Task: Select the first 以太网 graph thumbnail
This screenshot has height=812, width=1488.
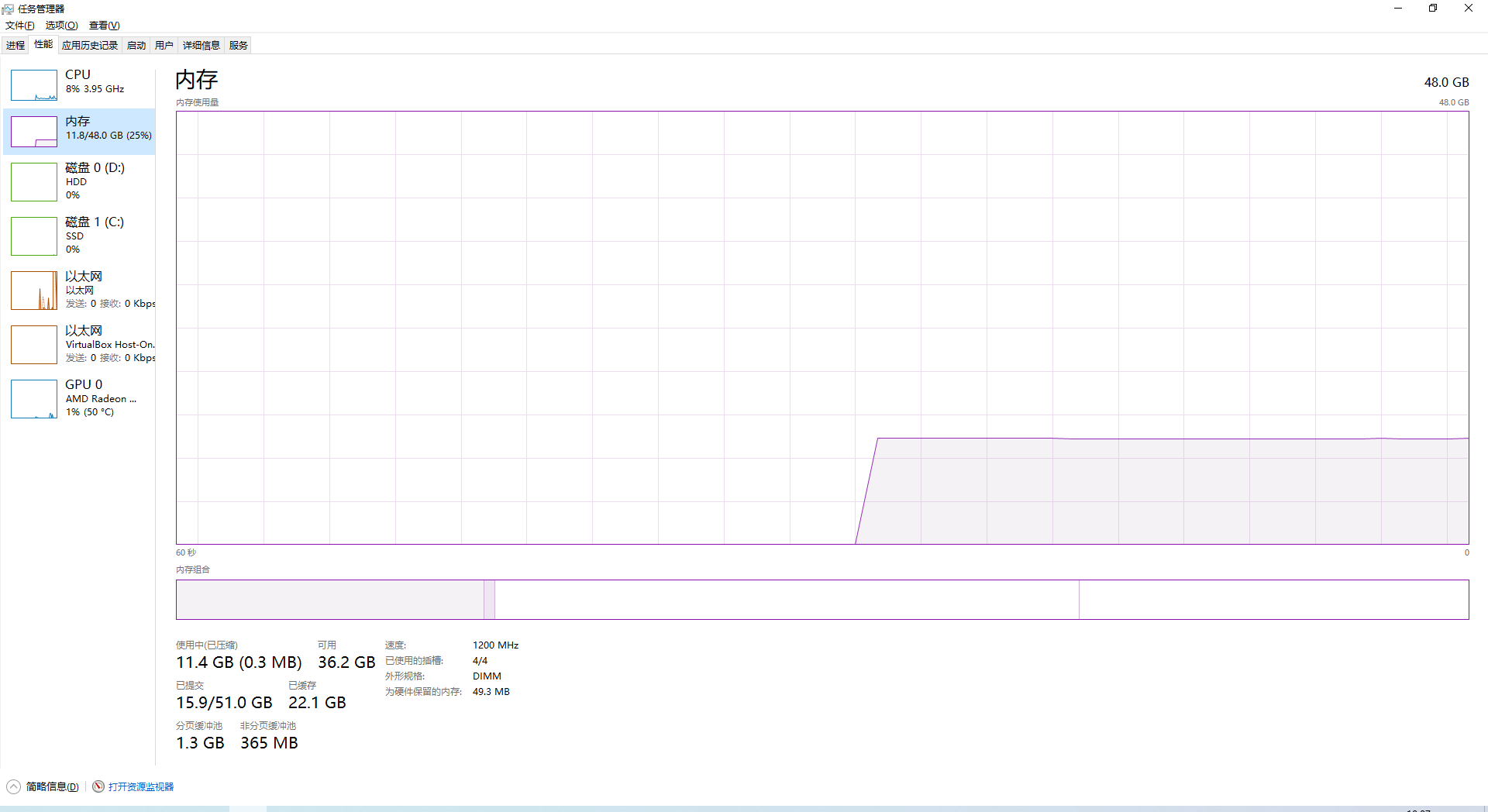Action: click(34, 291)
